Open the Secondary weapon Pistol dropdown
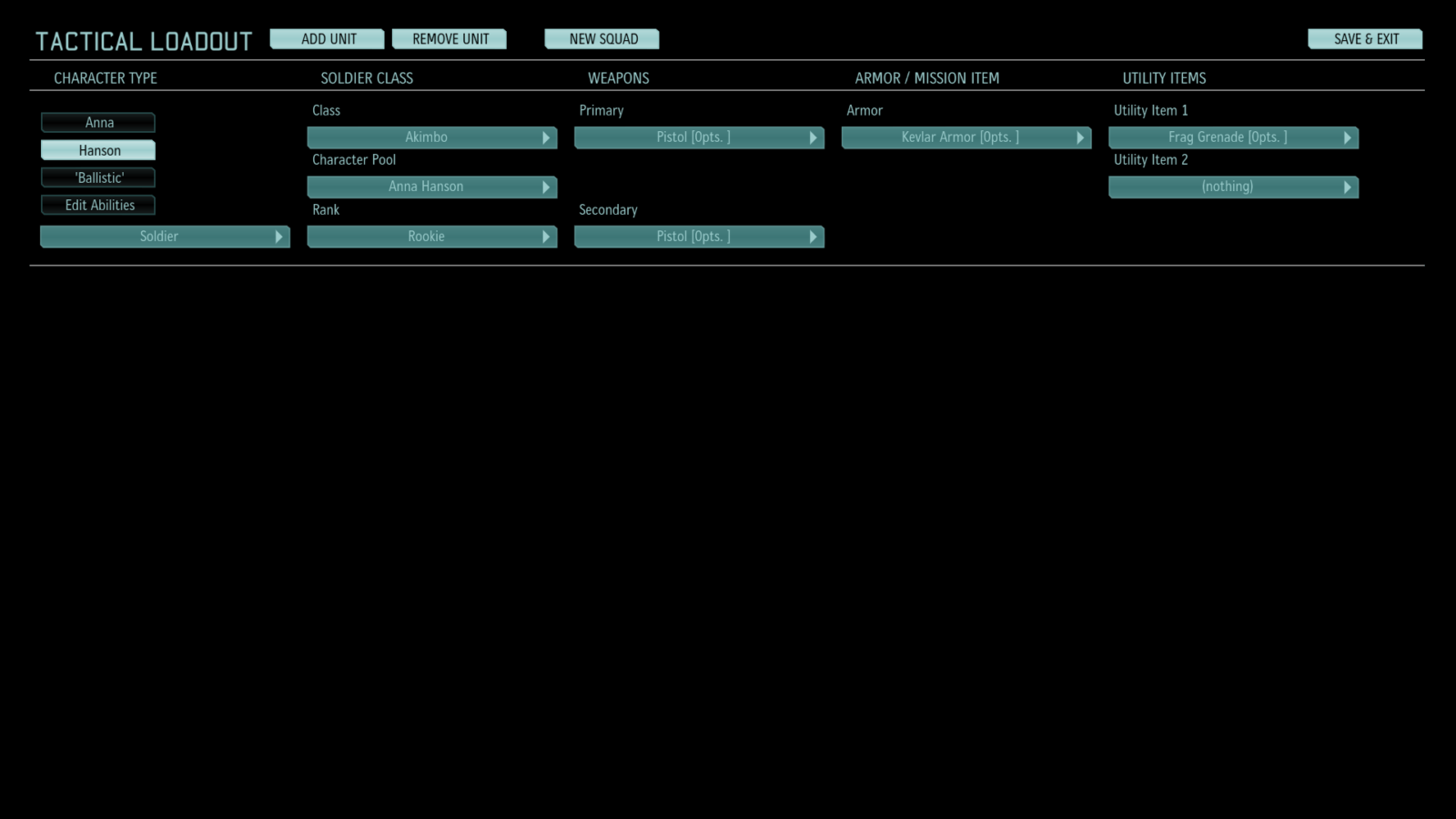The height and width of the screenshot is (819, 1456). (699, 237)
